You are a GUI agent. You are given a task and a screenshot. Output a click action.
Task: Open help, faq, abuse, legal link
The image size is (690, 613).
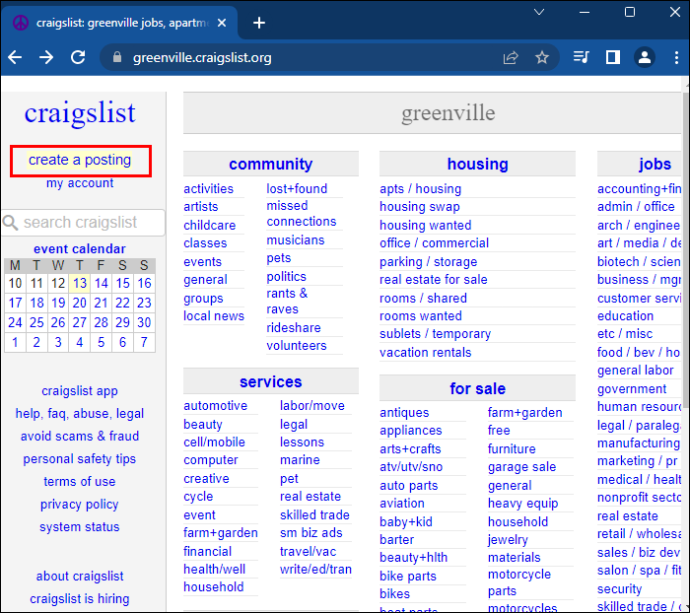point(80,414)
